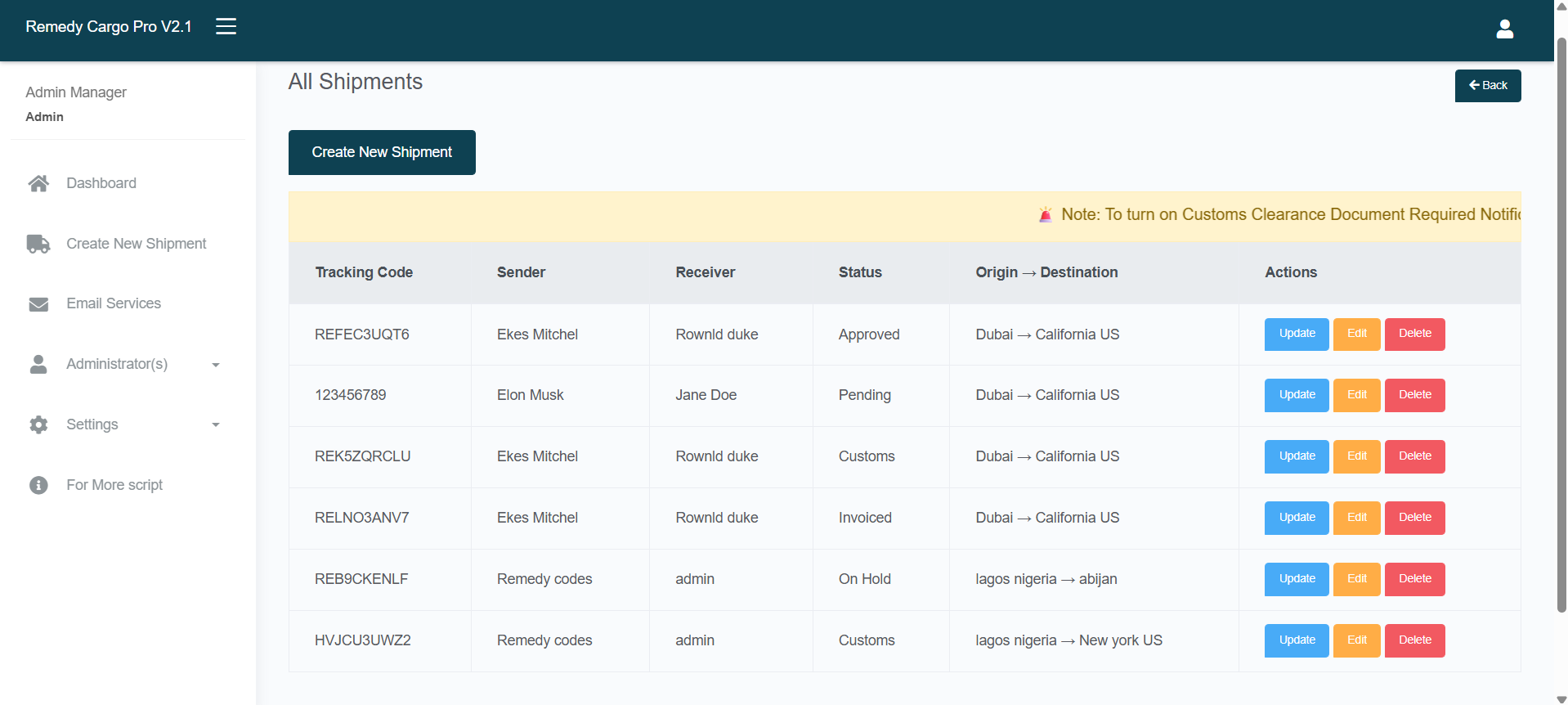Update shipment REFEC3UQT6

(1296, 334)
